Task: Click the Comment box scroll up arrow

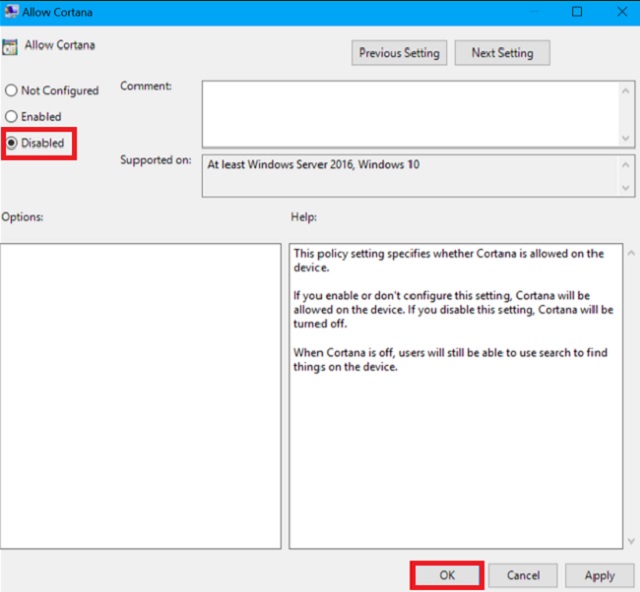Action: pyautogui.click(x=626, y=91)
